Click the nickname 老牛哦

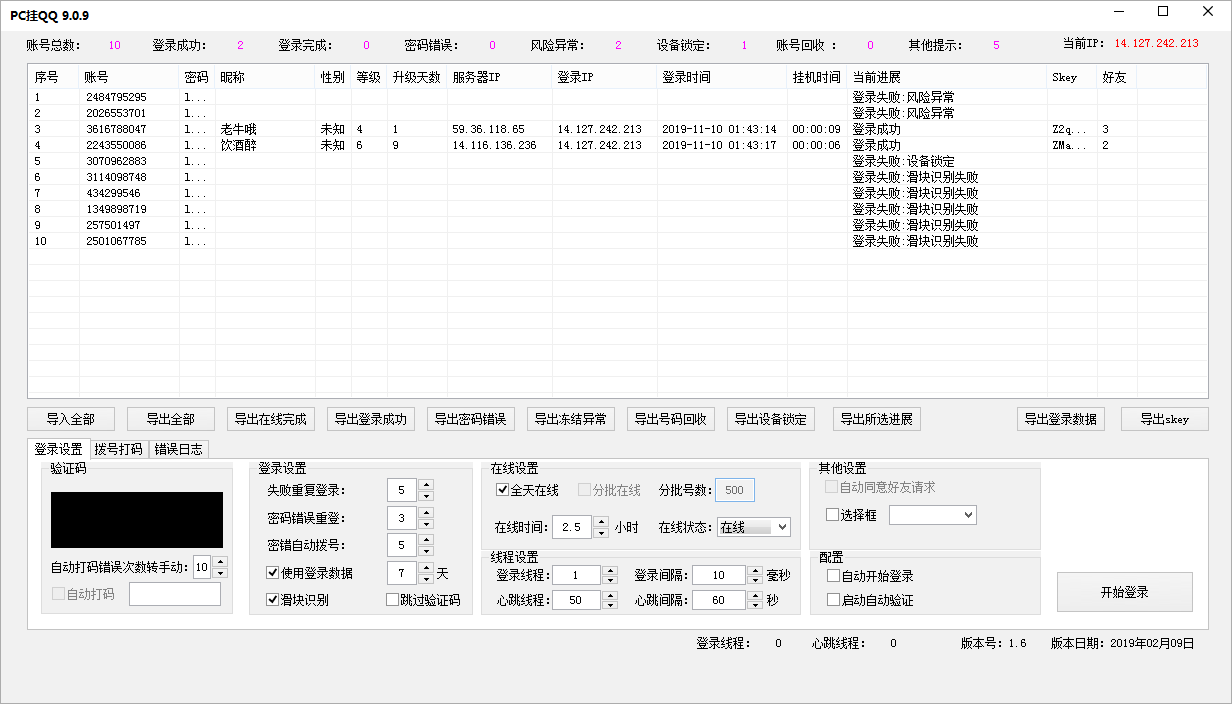coord(239,129)
